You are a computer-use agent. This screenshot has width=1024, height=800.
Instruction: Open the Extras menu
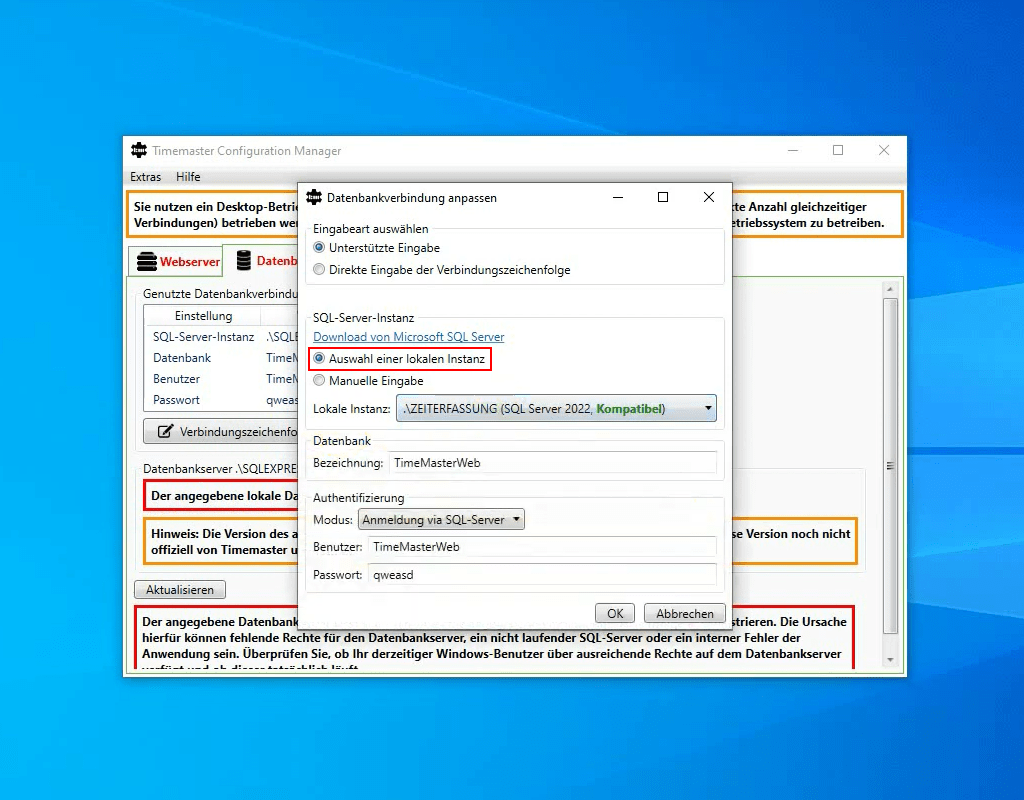[x=145, y=177]
